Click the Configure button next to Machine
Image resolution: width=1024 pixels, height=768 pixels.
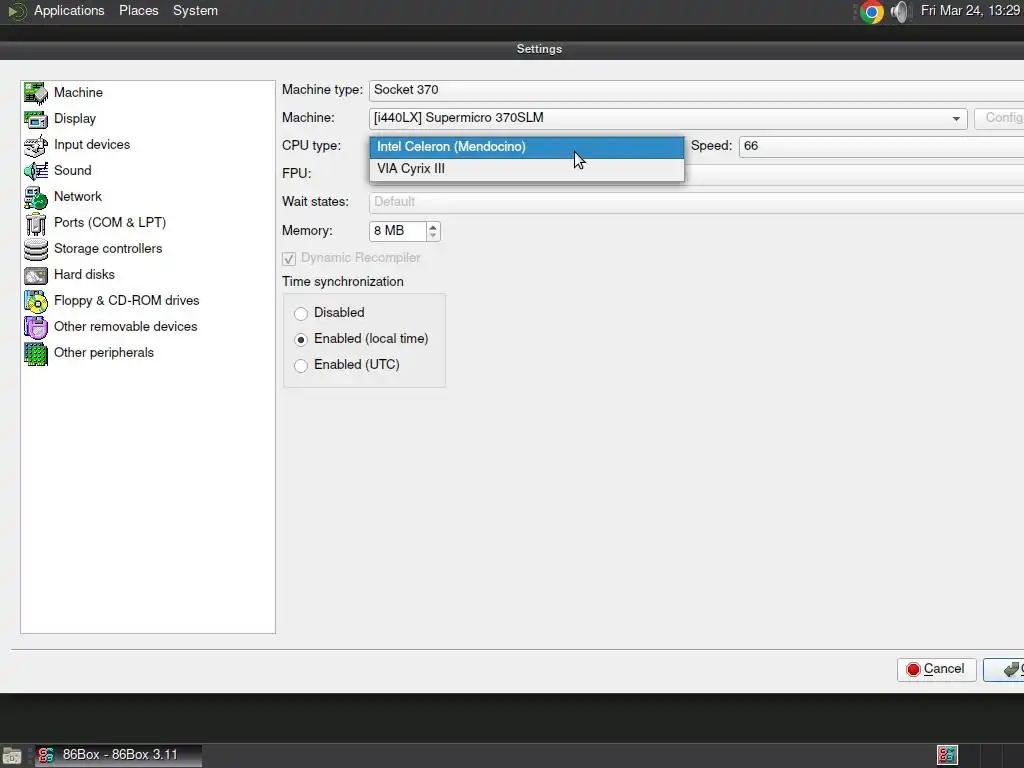click(999, 118)
